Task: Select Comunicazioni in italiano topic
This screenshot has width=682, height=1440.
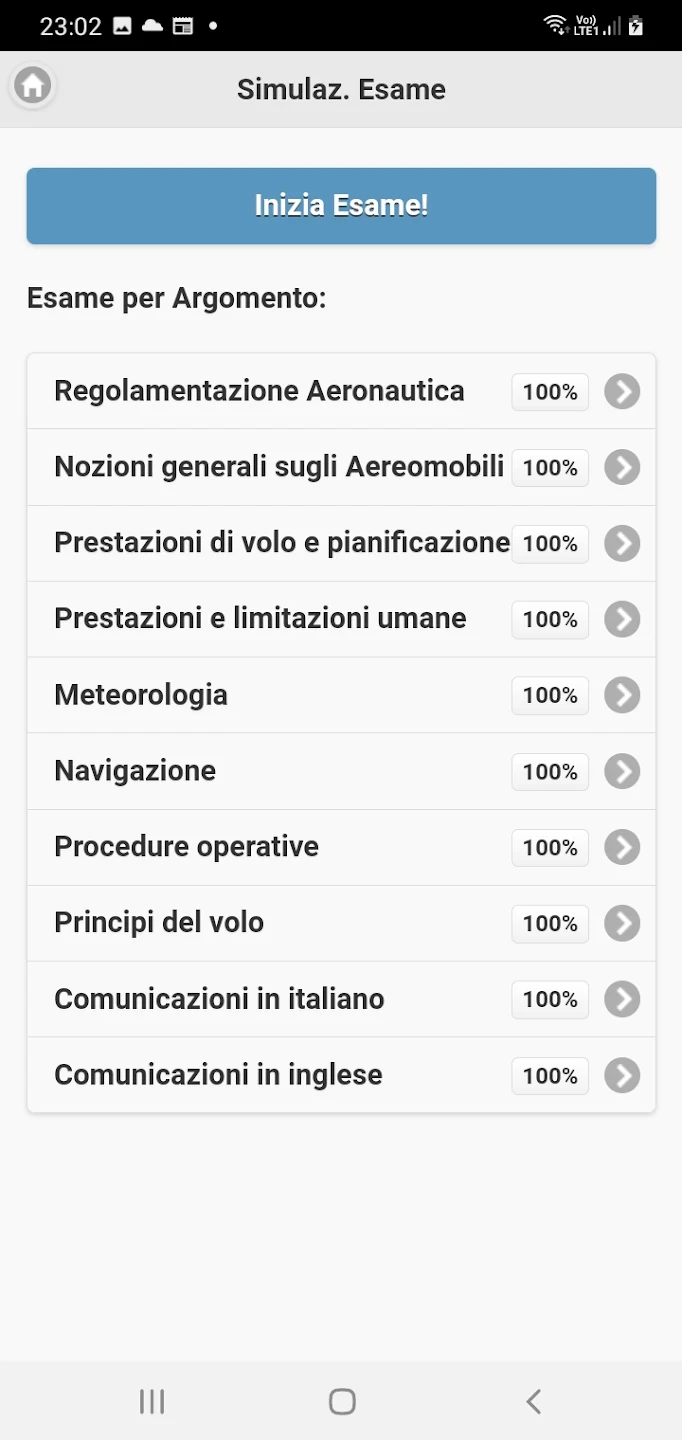Action: 220,998
